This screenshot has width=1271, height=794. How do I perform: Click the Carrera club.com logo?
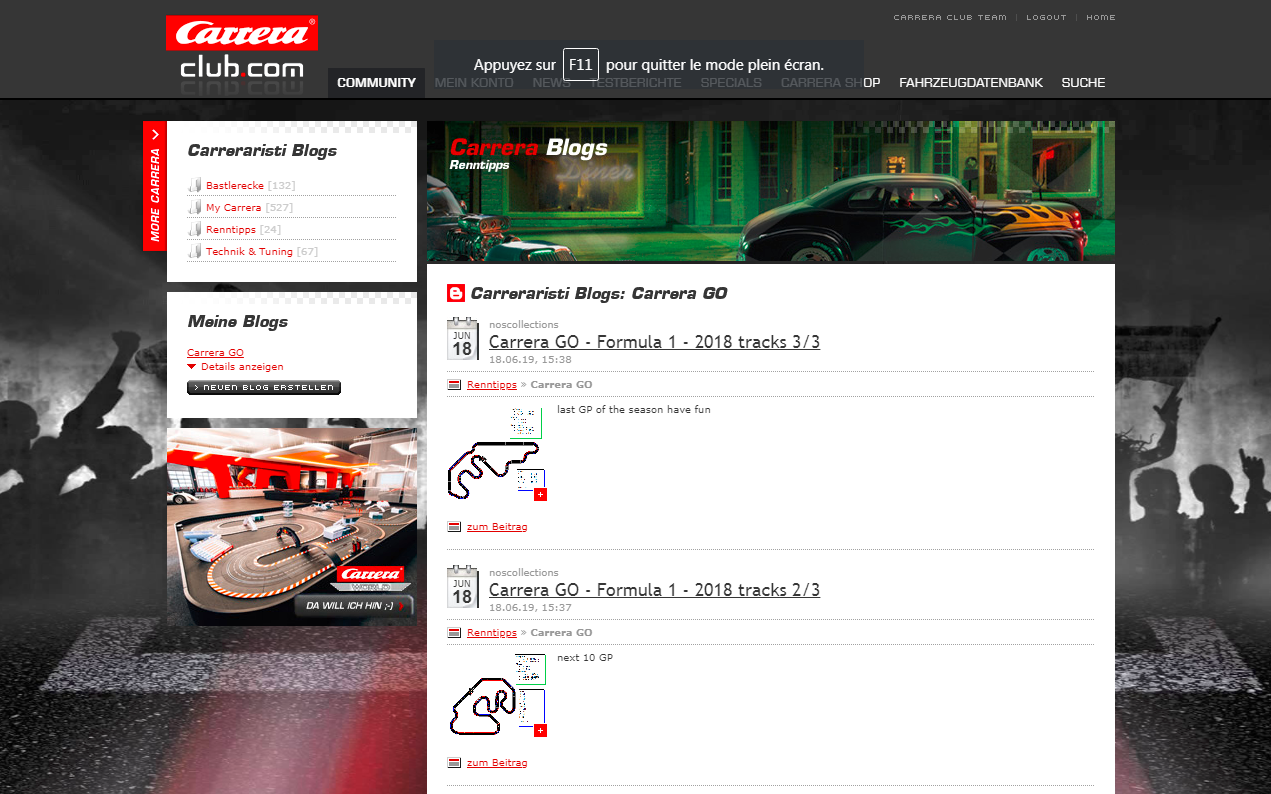click(242, 55)
